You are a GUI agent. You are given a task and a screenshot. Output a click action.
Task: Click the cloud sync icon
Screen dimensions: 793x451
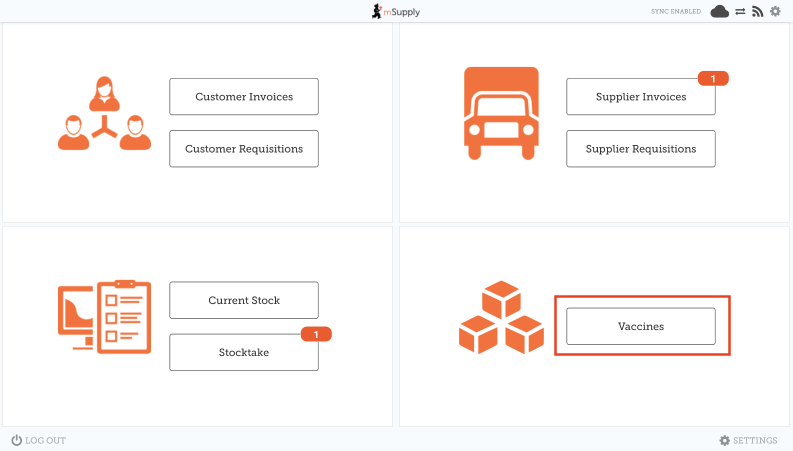pos(720,11)
